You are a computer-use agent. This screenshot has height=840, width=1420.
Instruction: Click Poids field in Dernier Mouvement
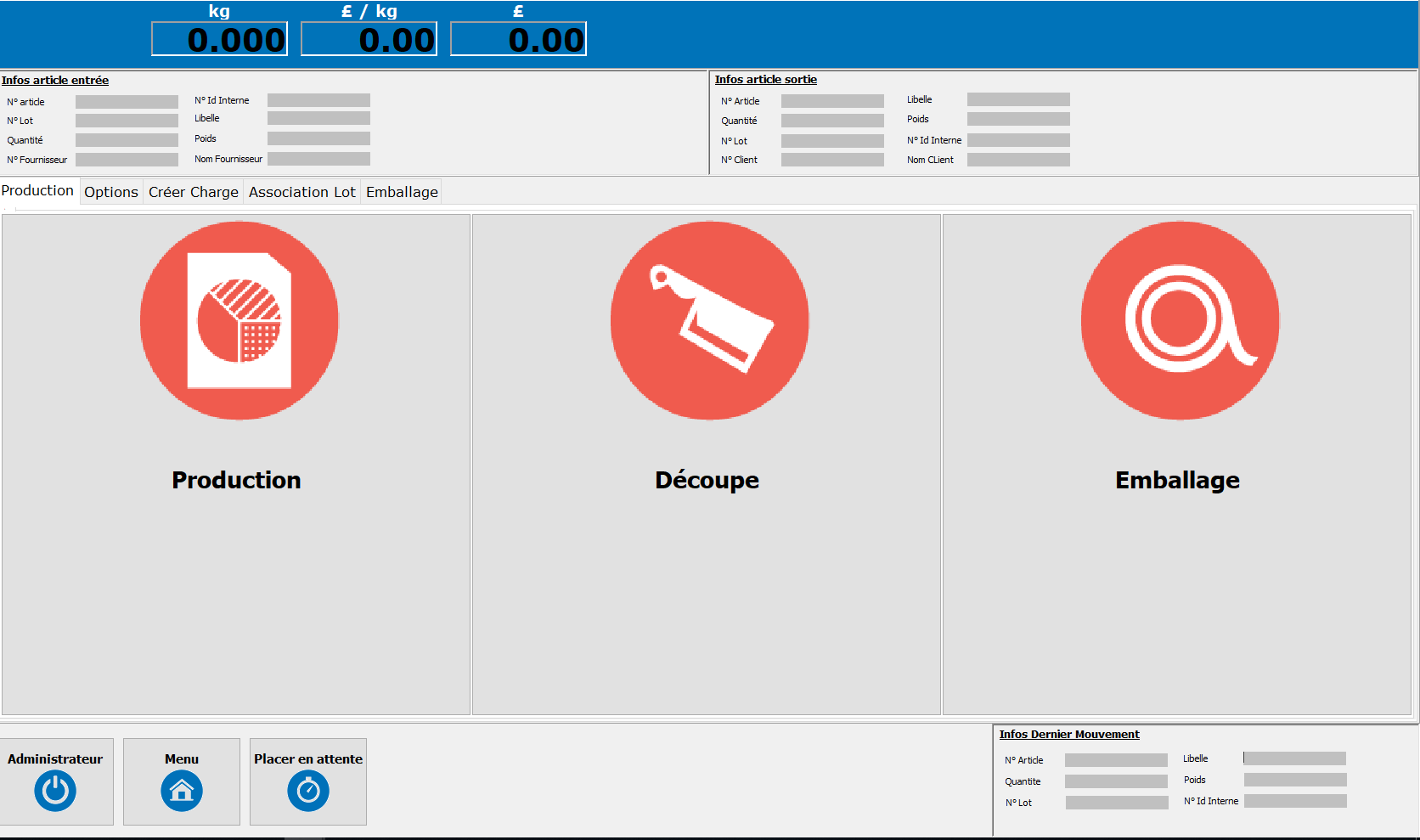[x=1295, y=780]
